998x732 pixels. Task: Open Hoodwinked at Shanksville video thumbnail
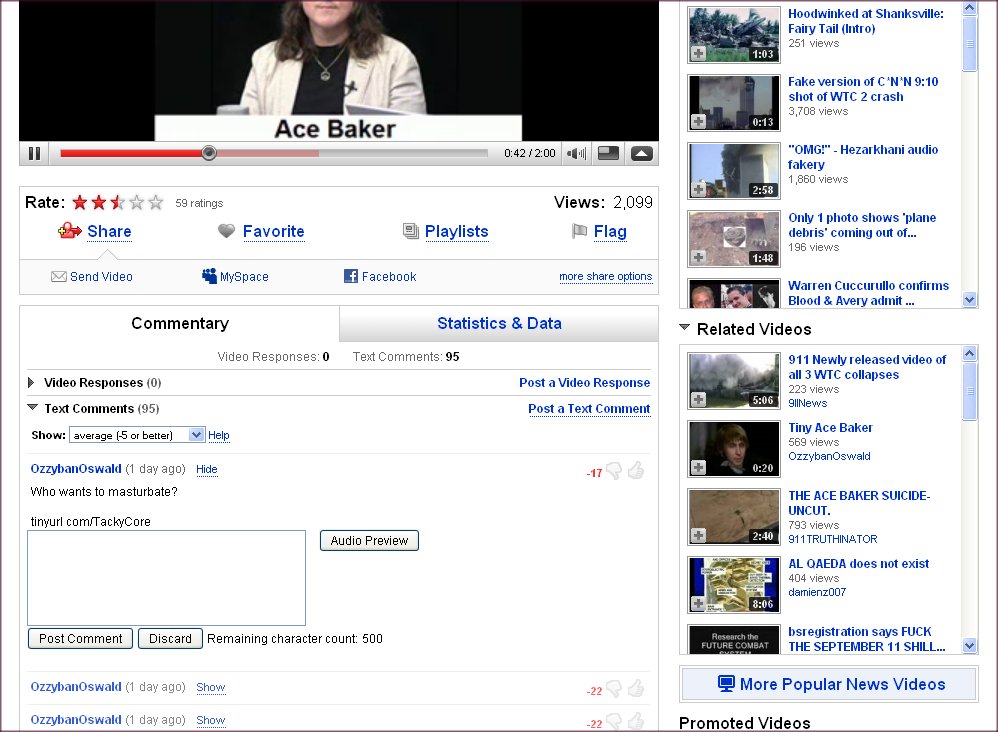click(x=734, y=34)
